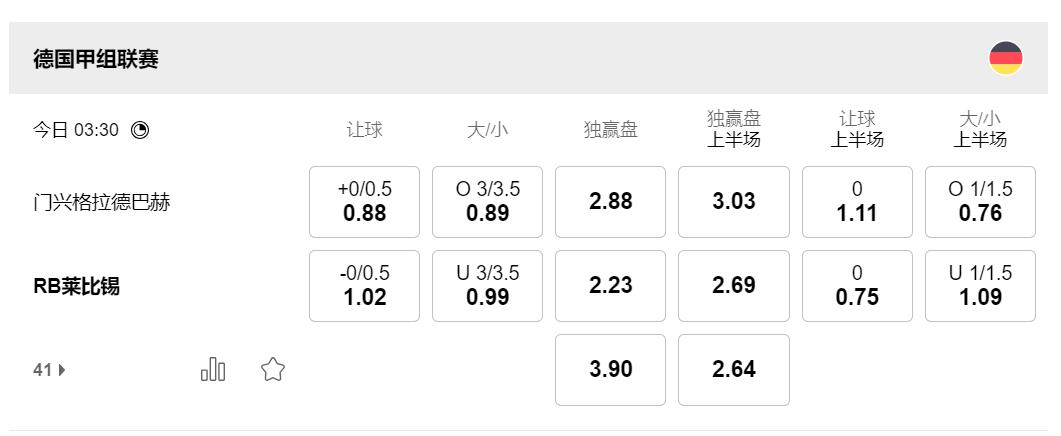
Task: Bet RB莱比锡 to win at 2.23
Action: [x=610, y=286]
